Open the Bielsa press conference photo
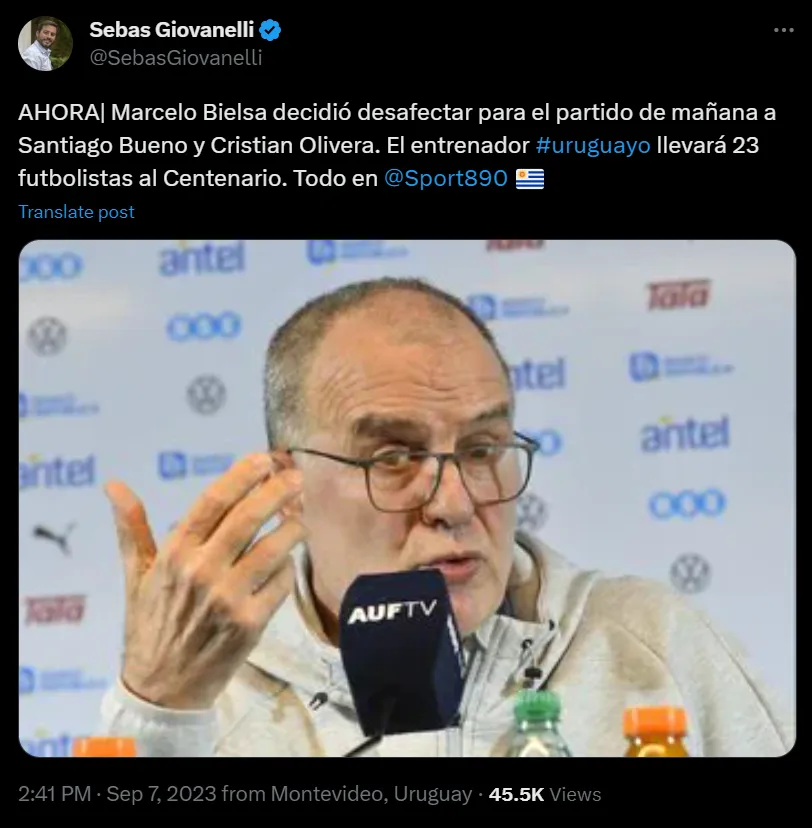Screen dimensions: 812x828 [x=407, y=498]
